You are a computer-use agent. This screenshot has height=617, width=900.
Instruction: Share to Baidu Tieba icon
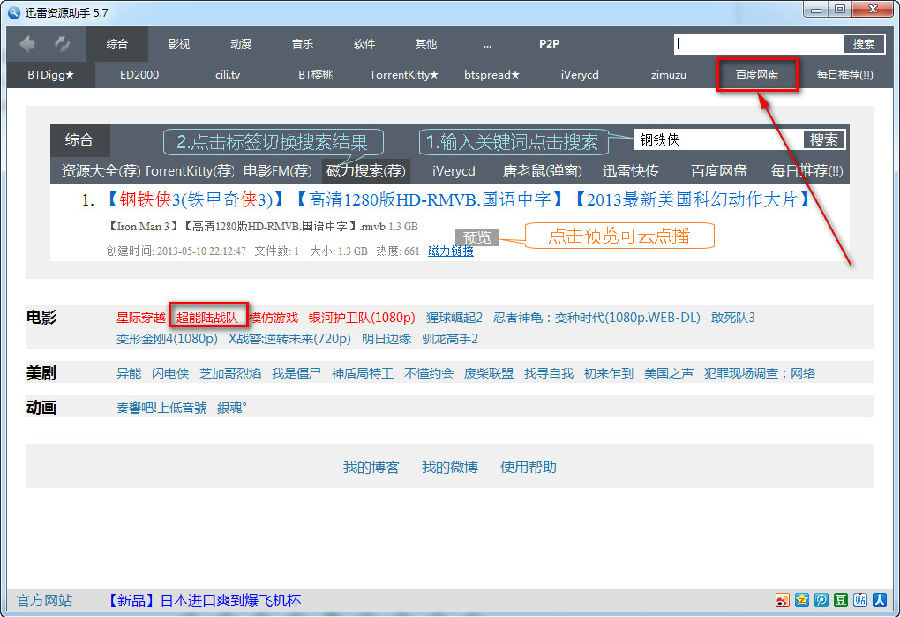pyautogui.click(x=860, y=600)
